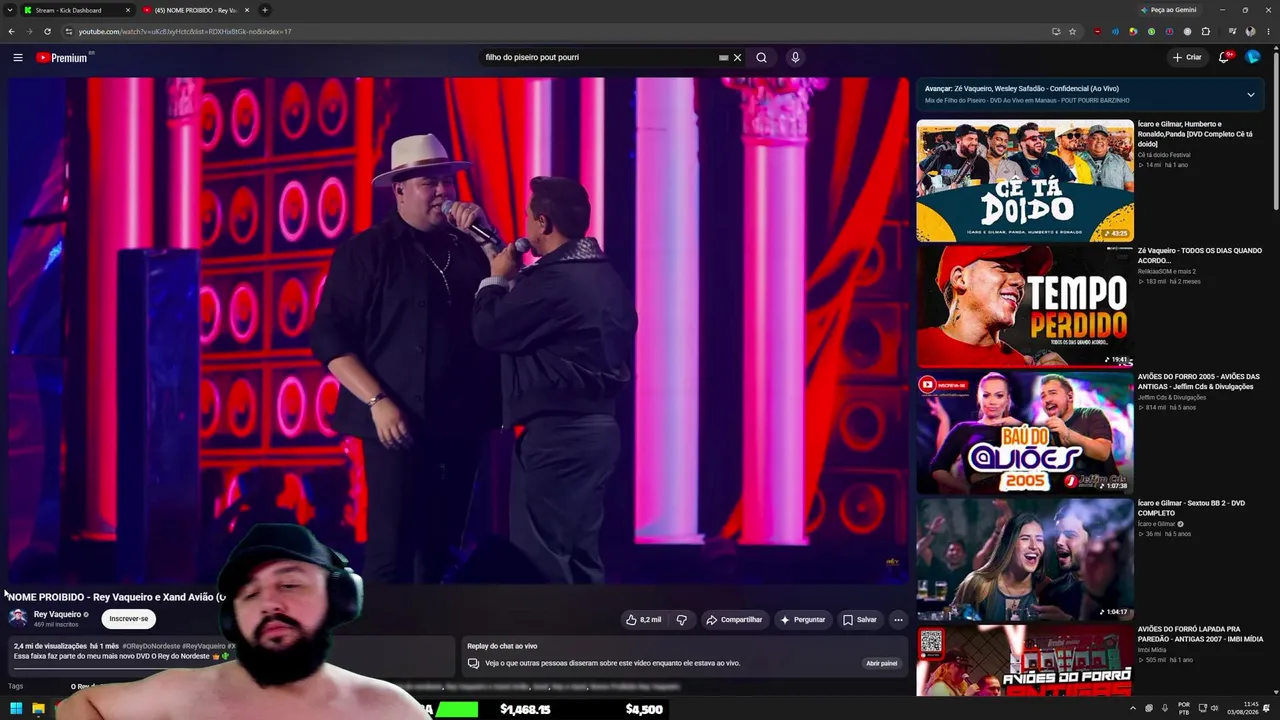Open Zé Vaqueiro Todos os Dias title
The width and height of the screenshot is (1280, 720).
coord(1200,255)
